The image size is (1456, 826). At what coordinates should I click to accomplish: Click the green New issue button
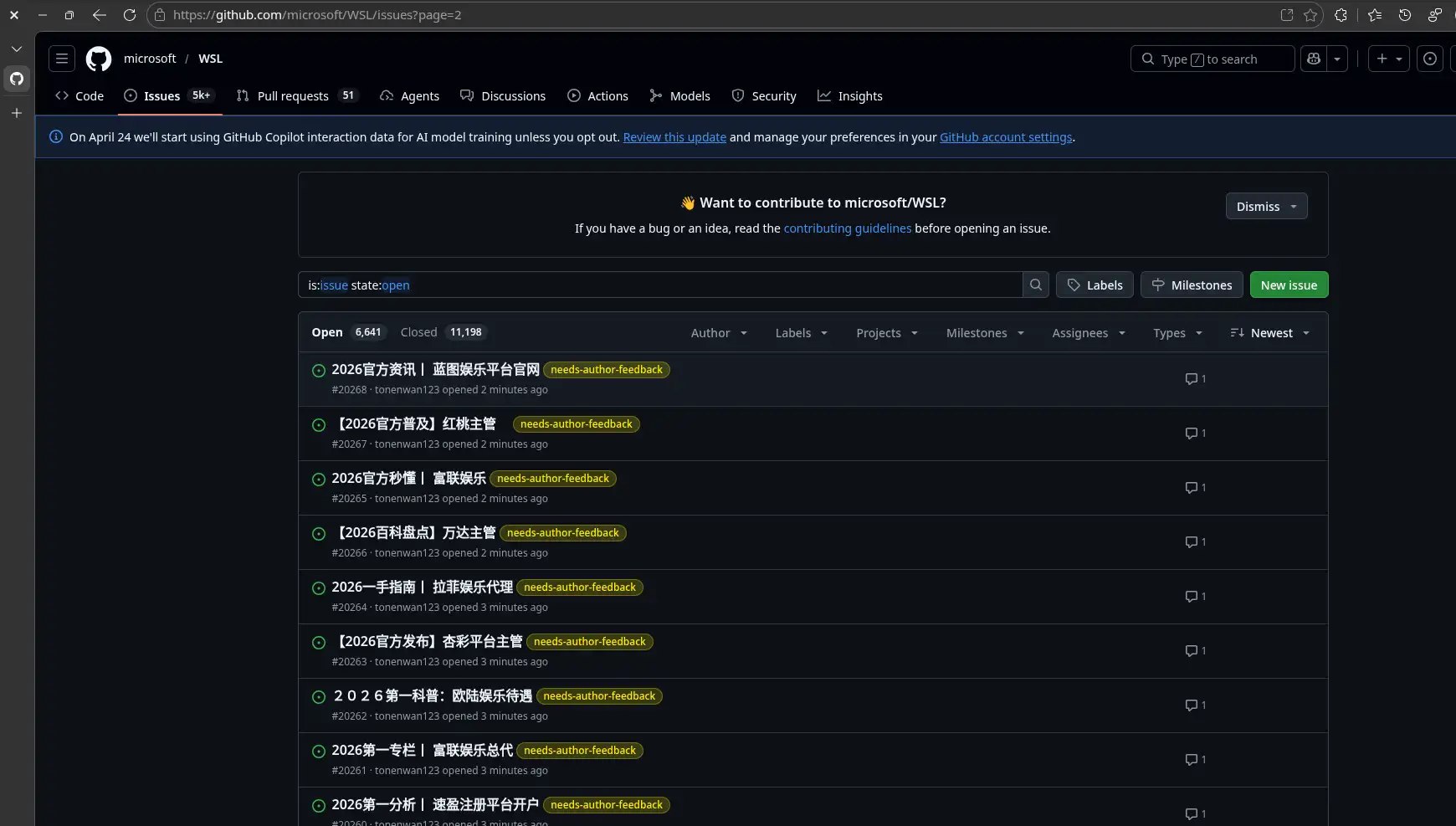click(1289, 285)
